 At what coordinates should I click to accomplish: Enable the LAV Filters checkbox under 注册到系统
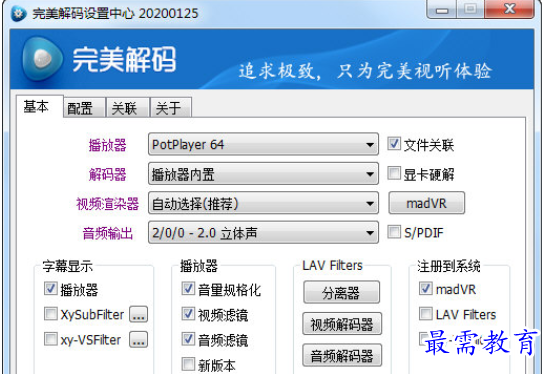[426, 314]
